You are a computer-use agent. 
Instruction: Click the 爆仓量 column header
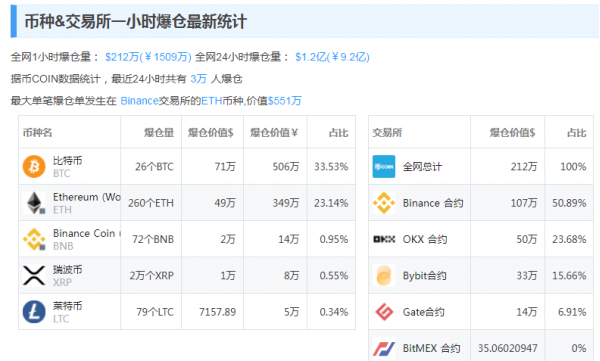click(x=159, y=132)
